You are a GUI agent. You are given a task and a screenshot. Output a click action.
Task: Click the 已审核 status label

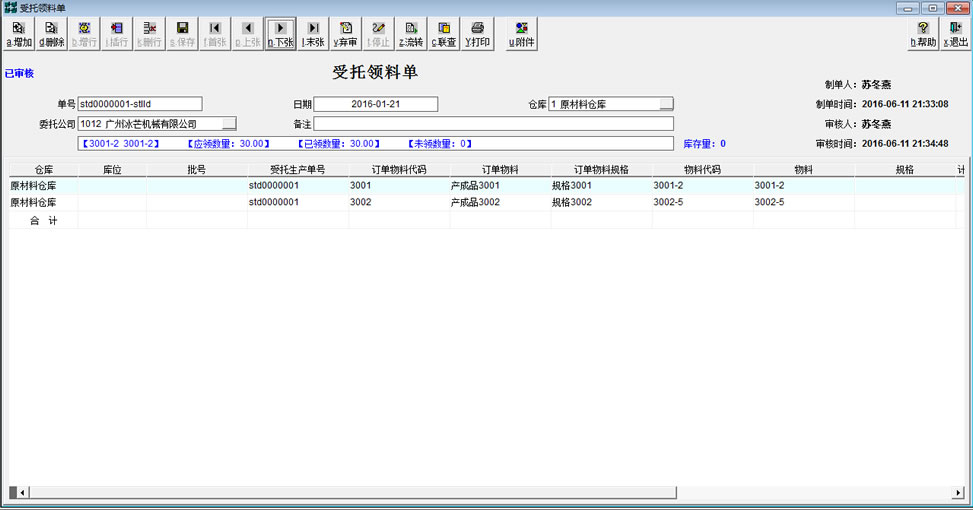(x=19, y=73)
